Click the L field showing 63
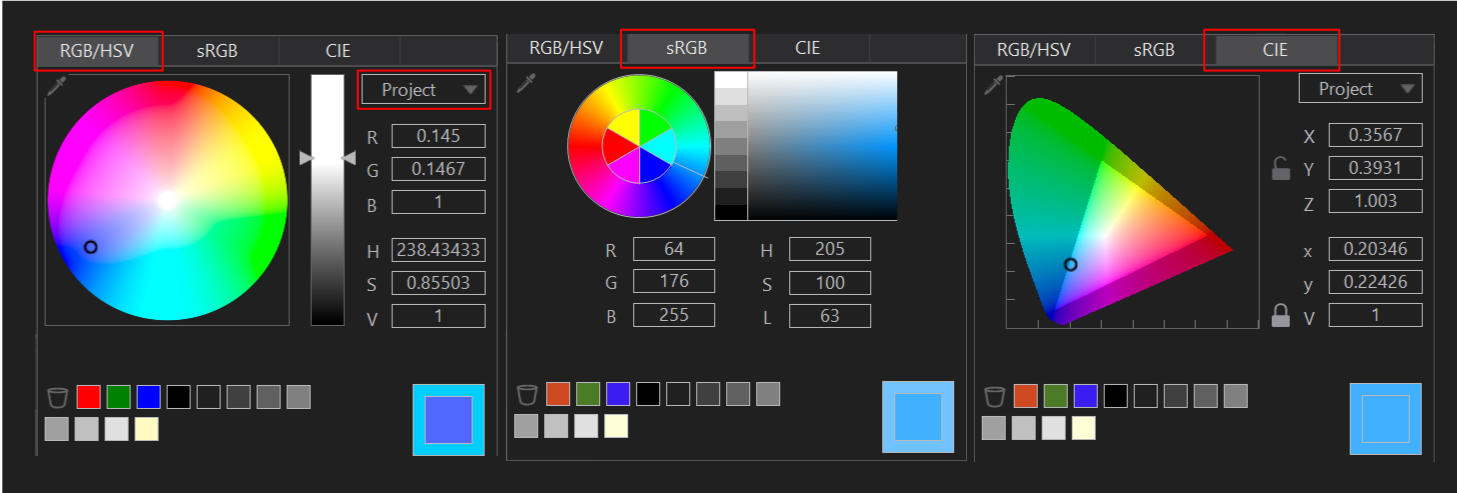This screenshot has width=1457, height=493. [829, 317]
